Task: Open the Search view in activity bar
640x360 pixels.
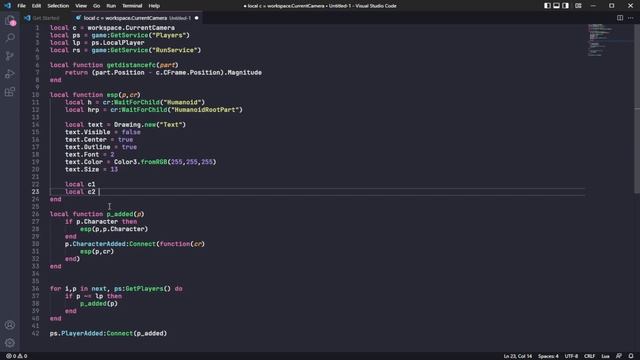Action: pos(10,38)
